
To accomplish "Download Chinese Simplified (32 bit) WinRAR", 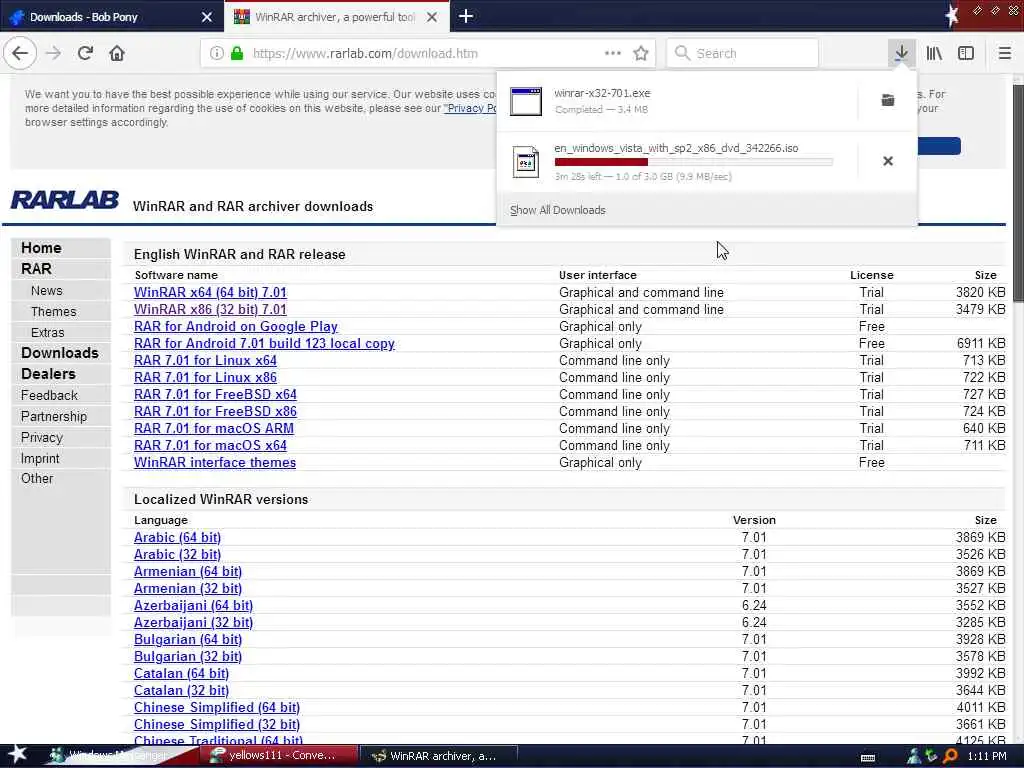I will [217, 724].
